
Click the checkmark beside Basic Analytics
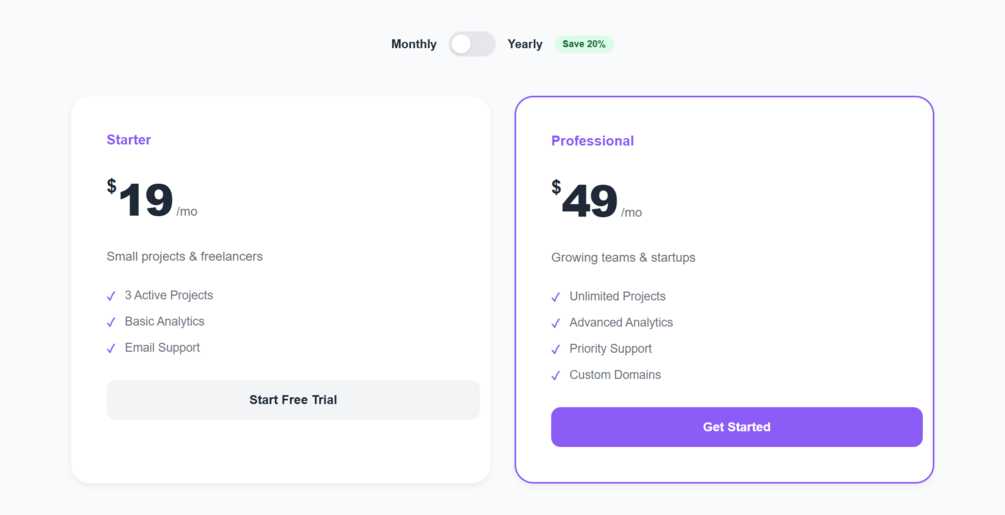111,322
